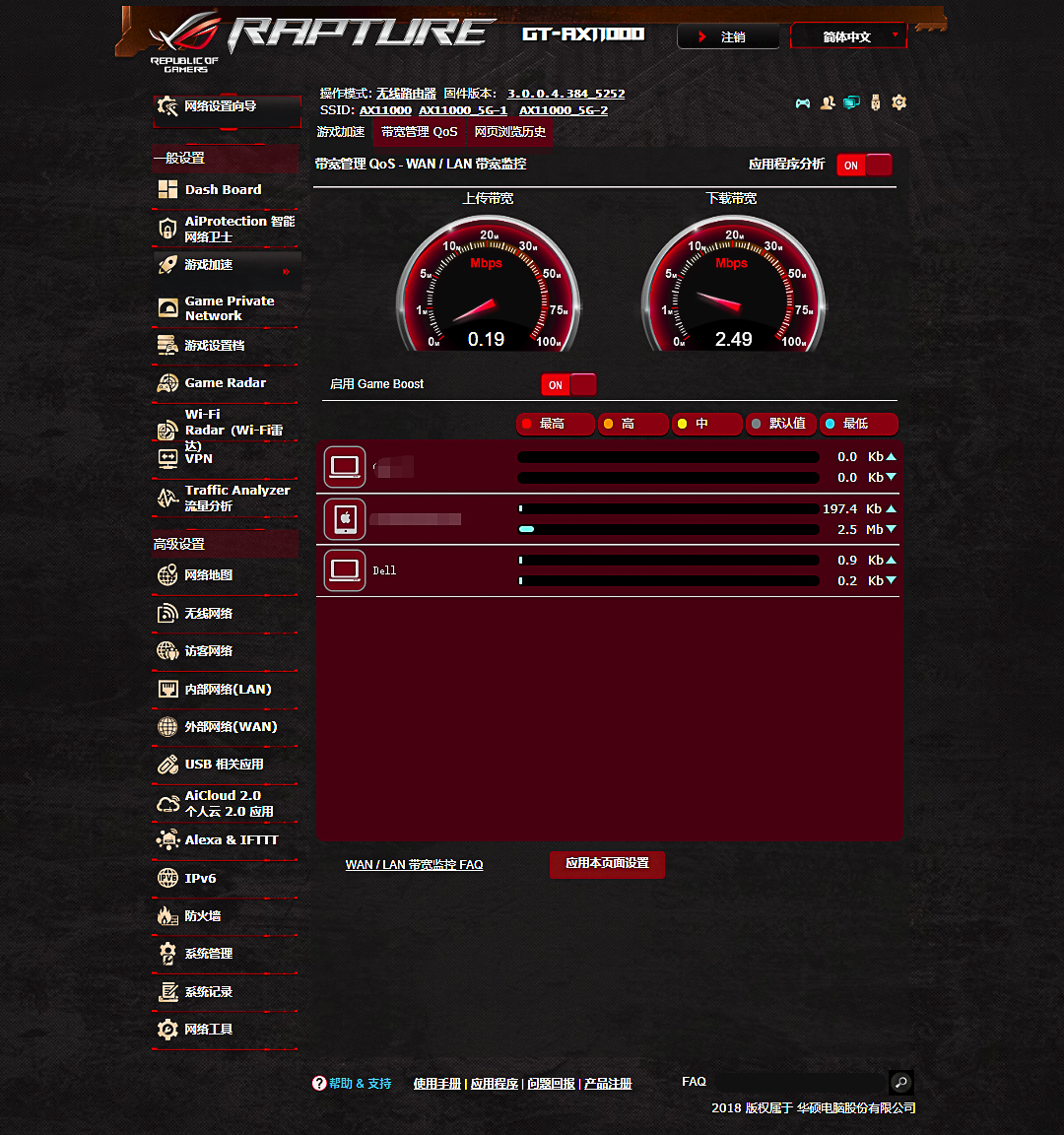The image size is (1064, 1135).
Task: Open 网络地图 globe icon
Action: 167,575
